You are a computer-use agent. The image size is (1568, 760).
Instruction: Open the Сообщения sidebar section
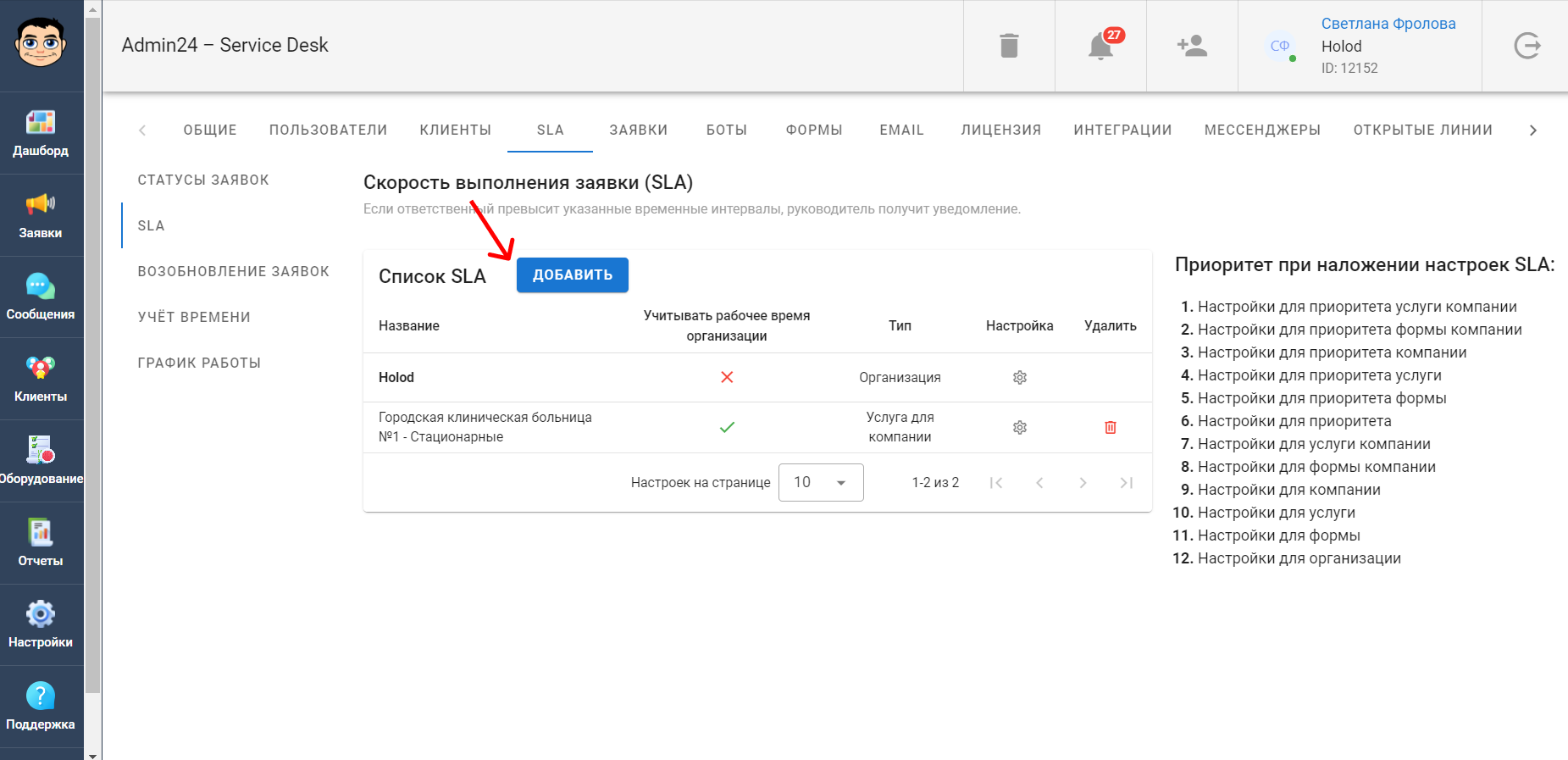(x=41, y=297)
